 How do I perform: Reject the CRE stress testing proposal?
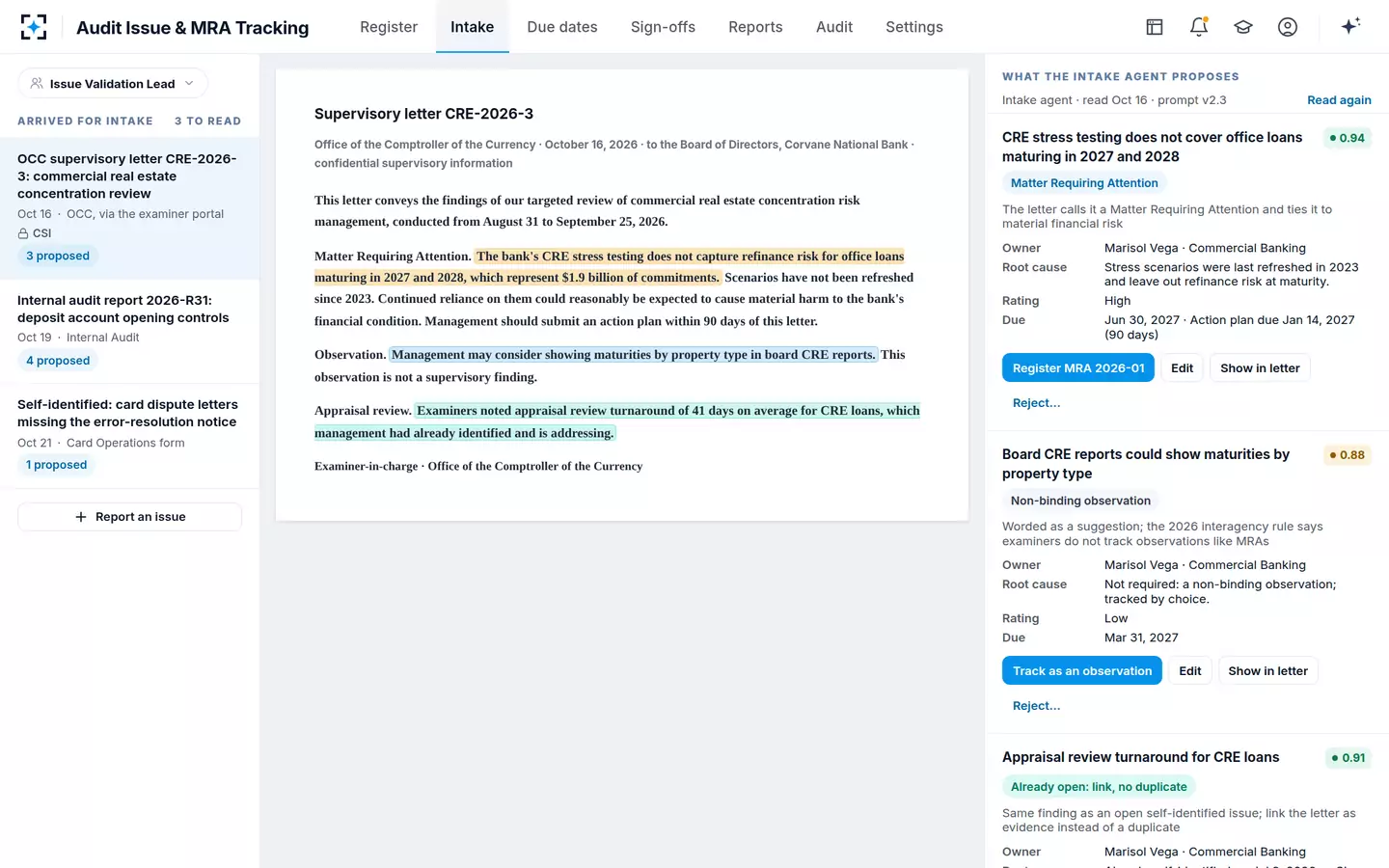point(1037,403)
